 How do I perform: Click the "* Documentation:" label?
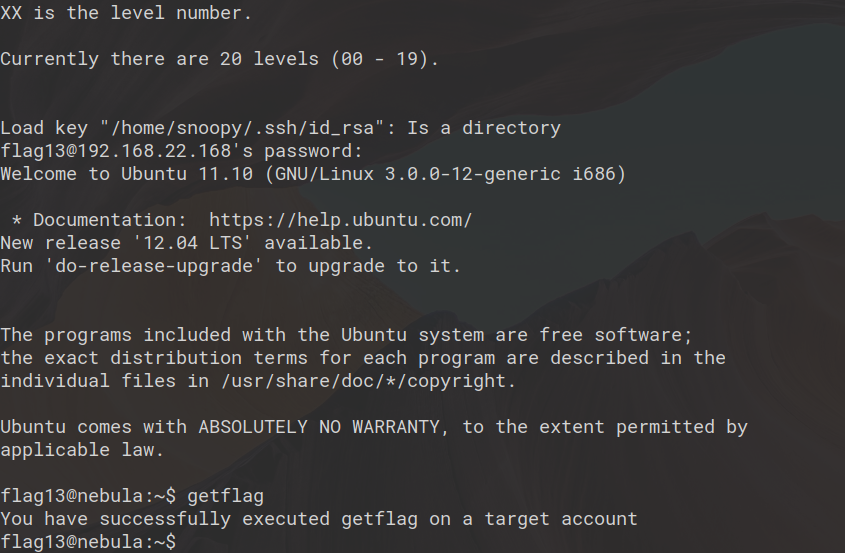[x=99, y=220]
